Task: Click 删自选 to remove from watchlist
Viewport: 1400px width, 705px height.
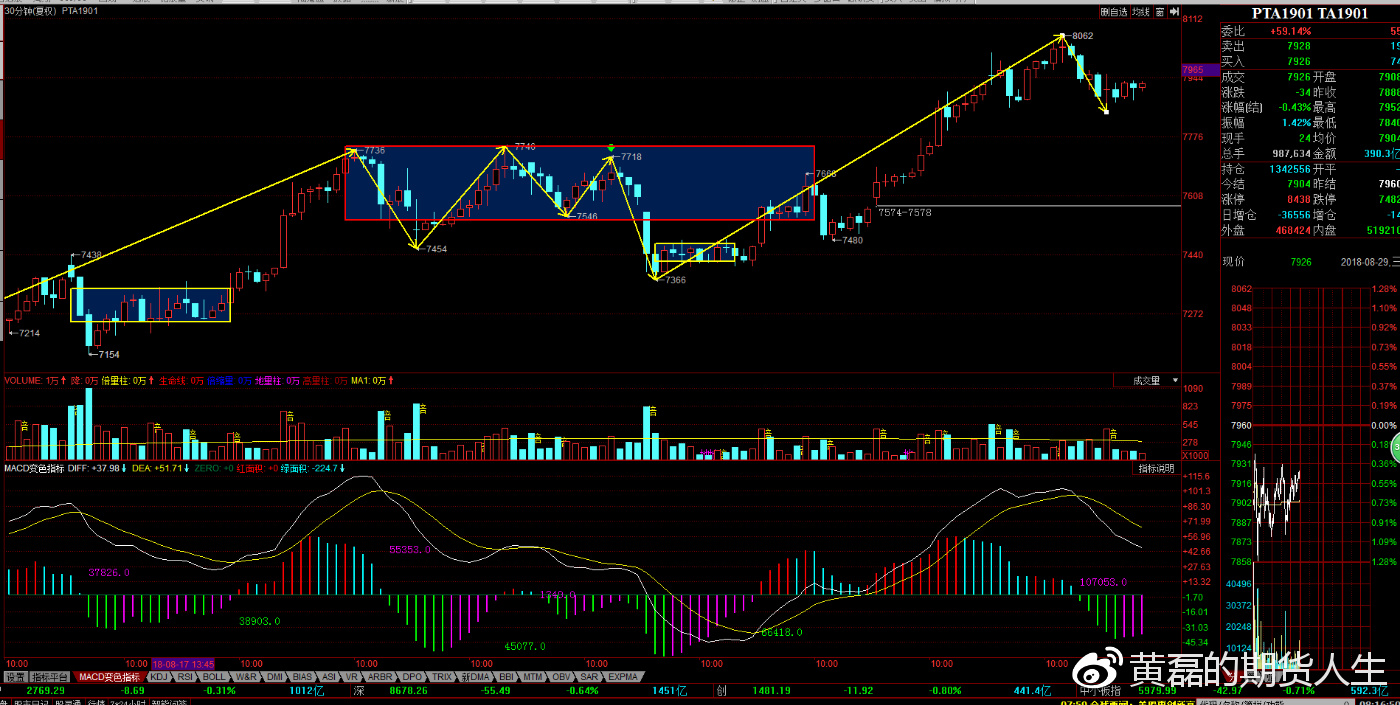Action: point(1113,12)
